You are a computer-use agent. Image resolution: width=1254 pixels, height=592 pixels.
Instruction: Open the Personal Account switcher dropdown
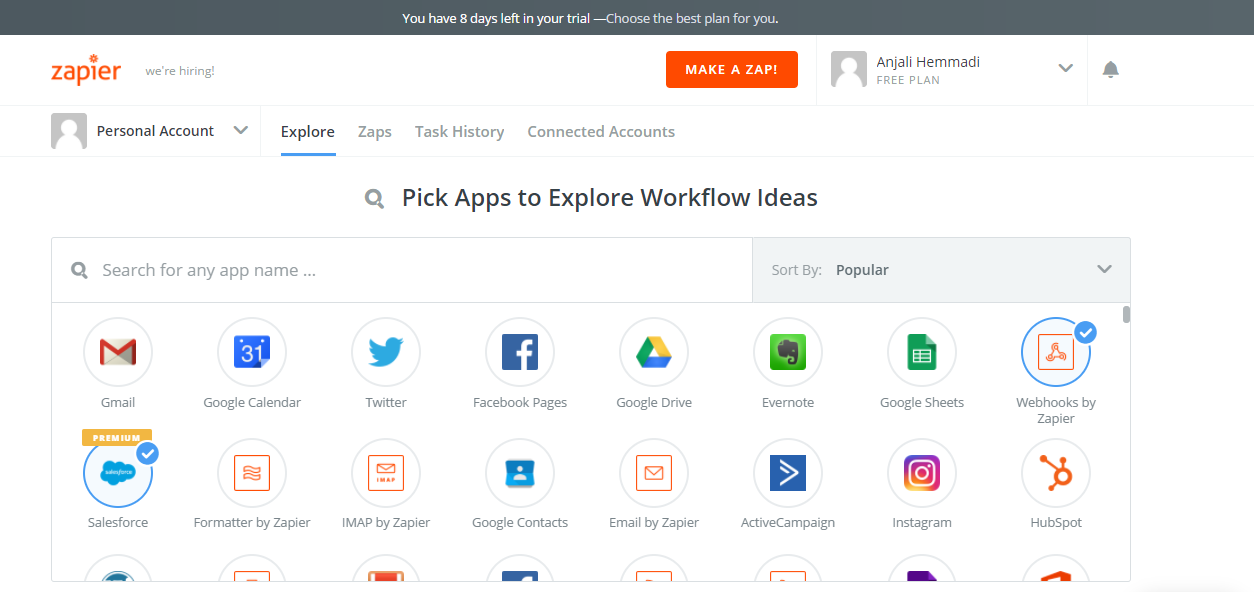pos(150,131)
